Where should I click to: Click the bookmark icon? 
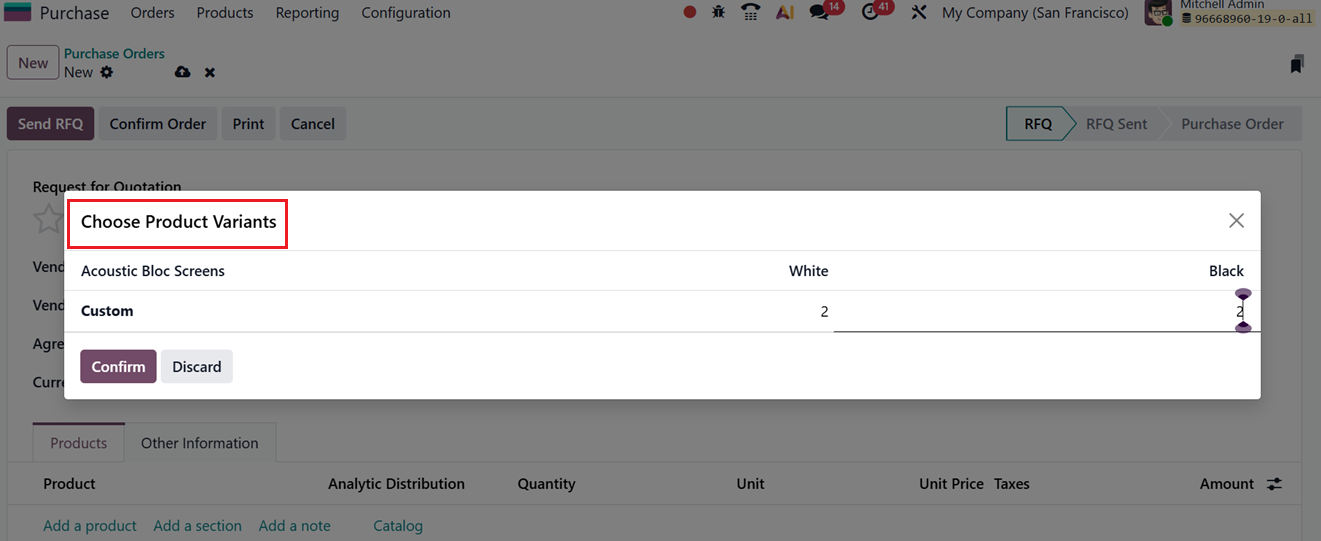tap(1296, 64)
